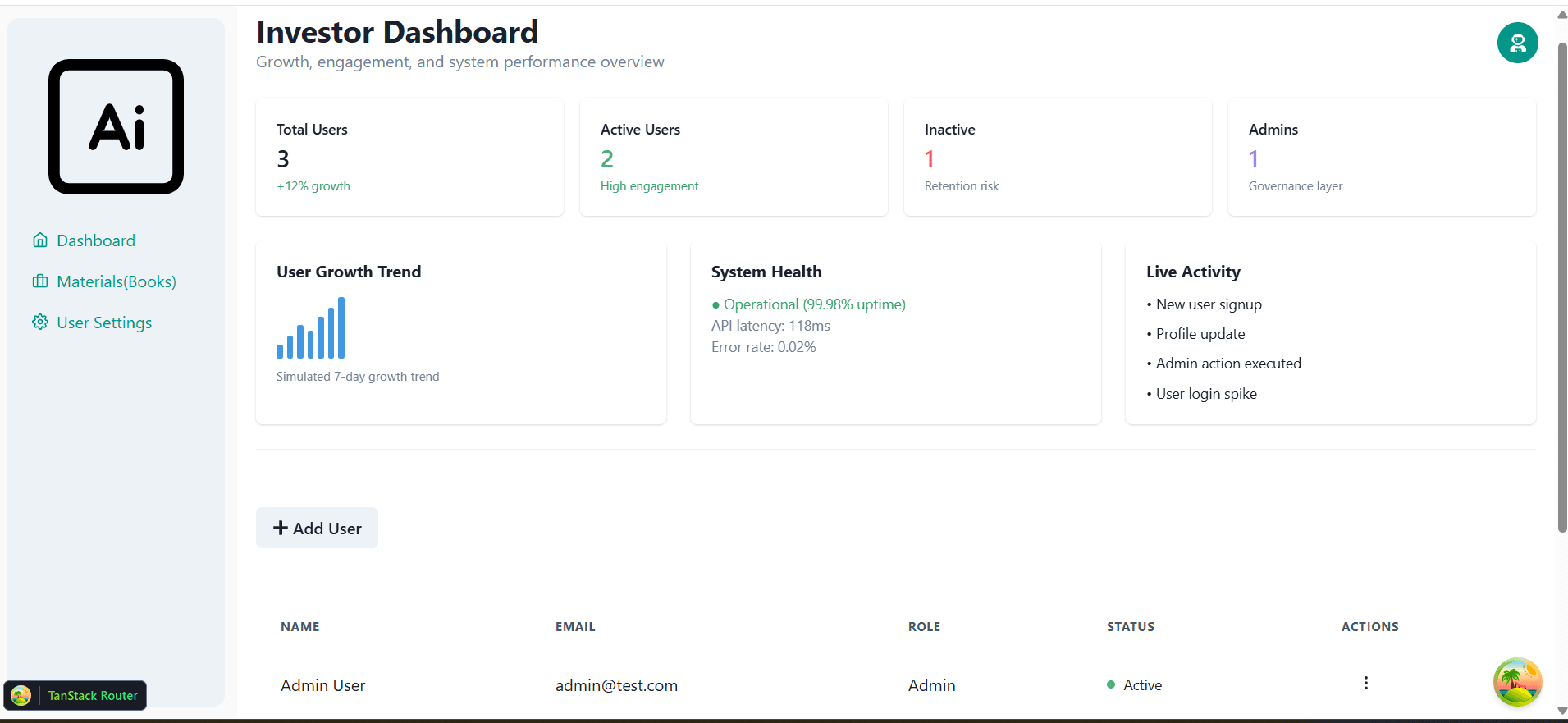Click the NAME column header
Viewport: 1568px width, 723px height.
tap(300, 626)
